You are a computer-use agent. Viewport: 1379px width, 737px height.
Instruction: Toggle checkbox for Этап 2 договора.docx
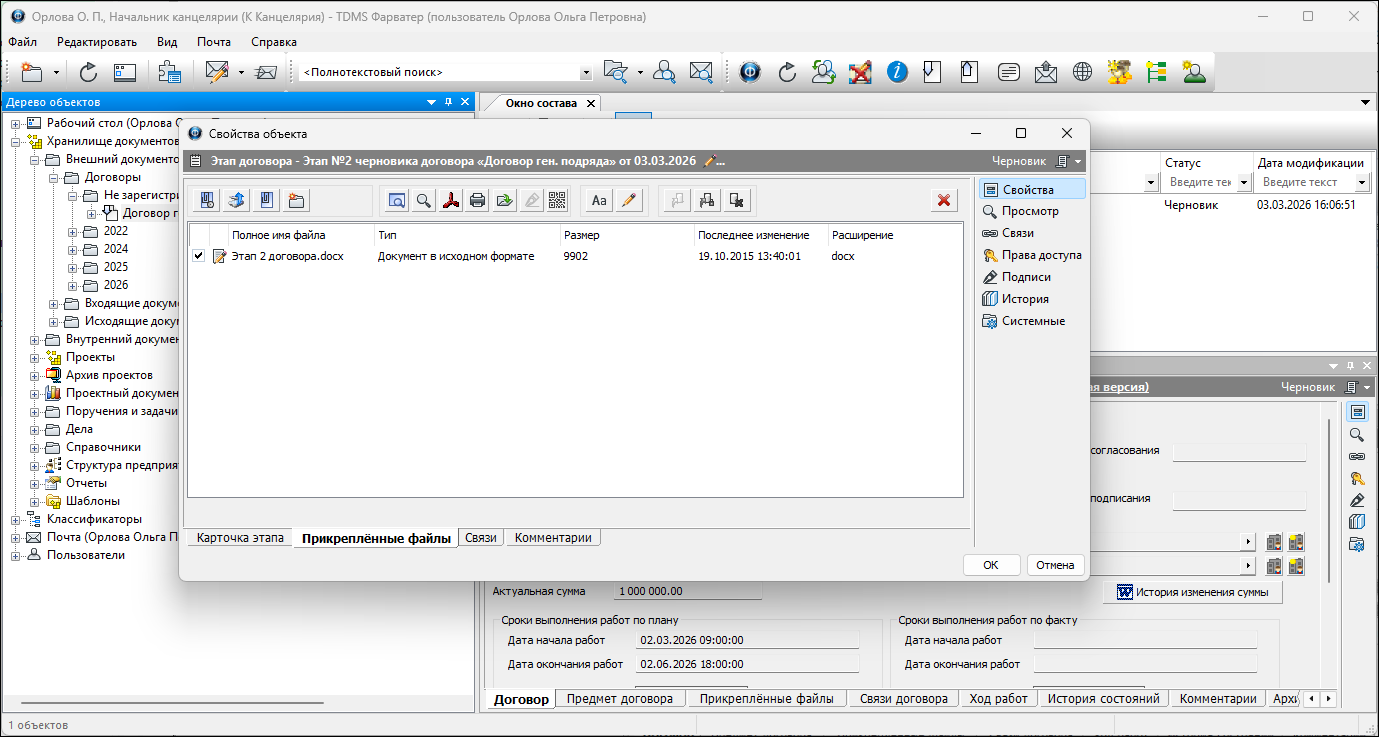pos(198,256)
